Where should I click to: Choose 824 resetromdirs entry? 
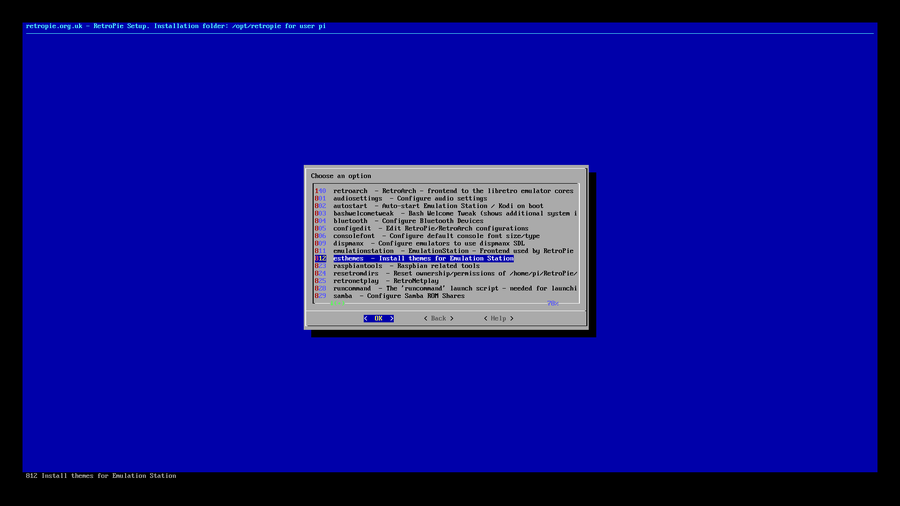tap(445, 274)
